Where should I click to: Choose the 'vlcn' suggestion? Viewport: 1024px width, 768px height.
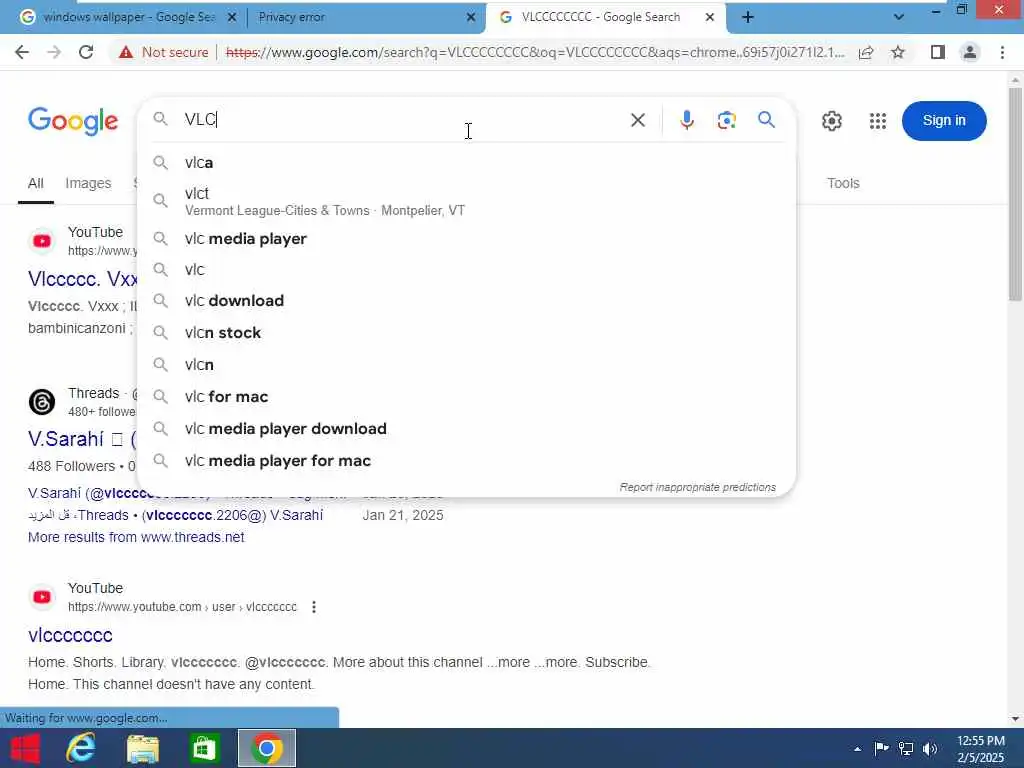pyautogui.click(x=466, y=365)
